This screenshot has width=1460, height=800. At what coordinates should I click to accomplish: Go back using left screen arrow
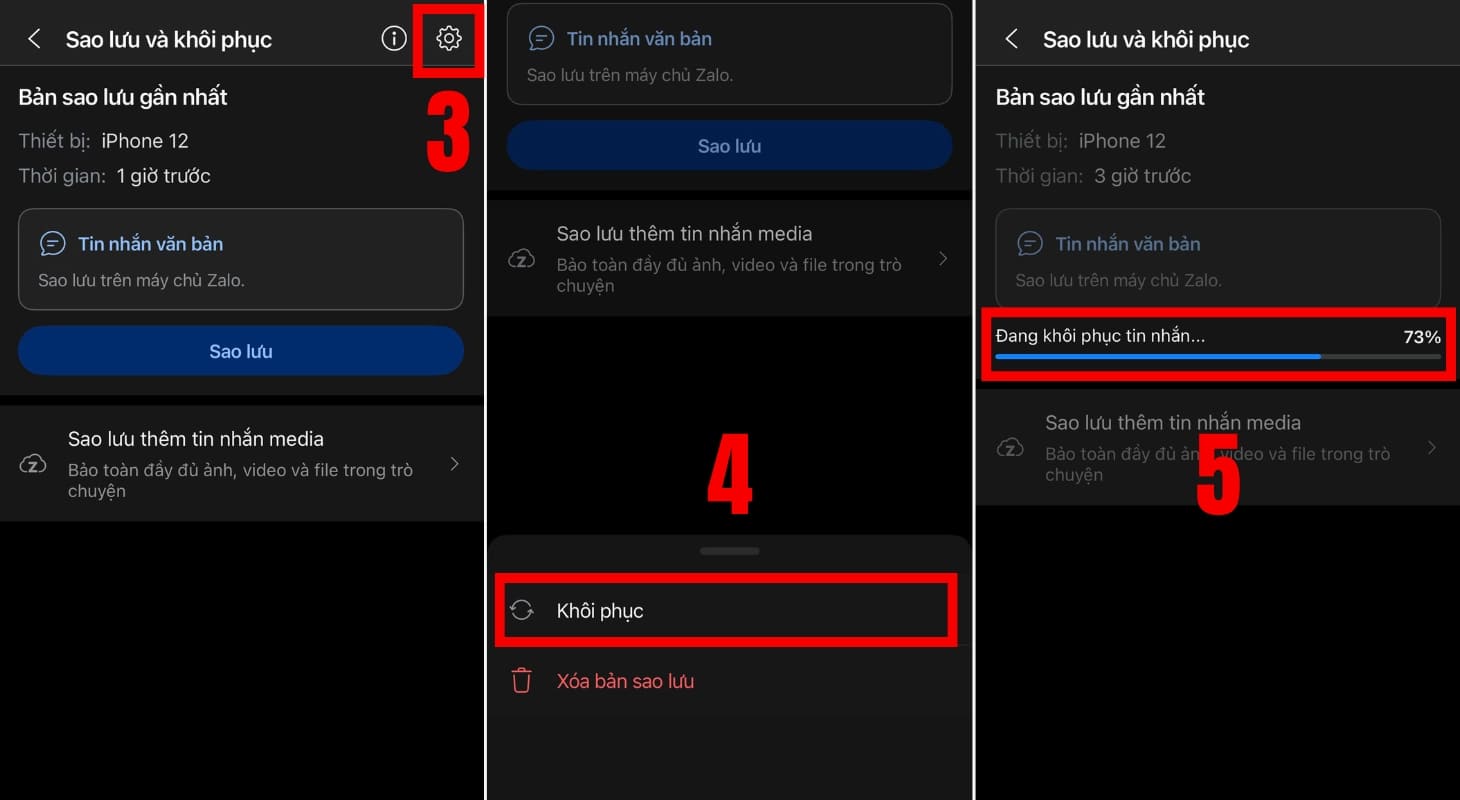coord(34,39)
